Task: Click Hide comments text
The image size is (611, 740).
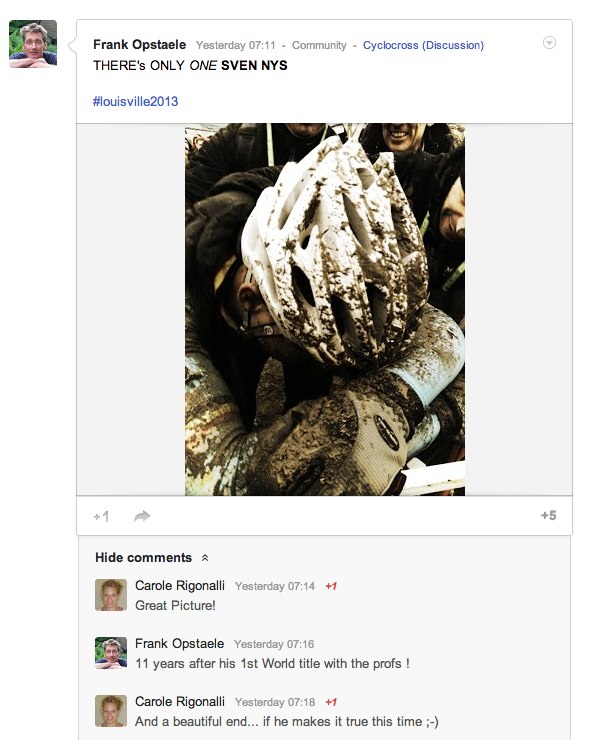Action: pyautogui.click(x=143, y=557)
